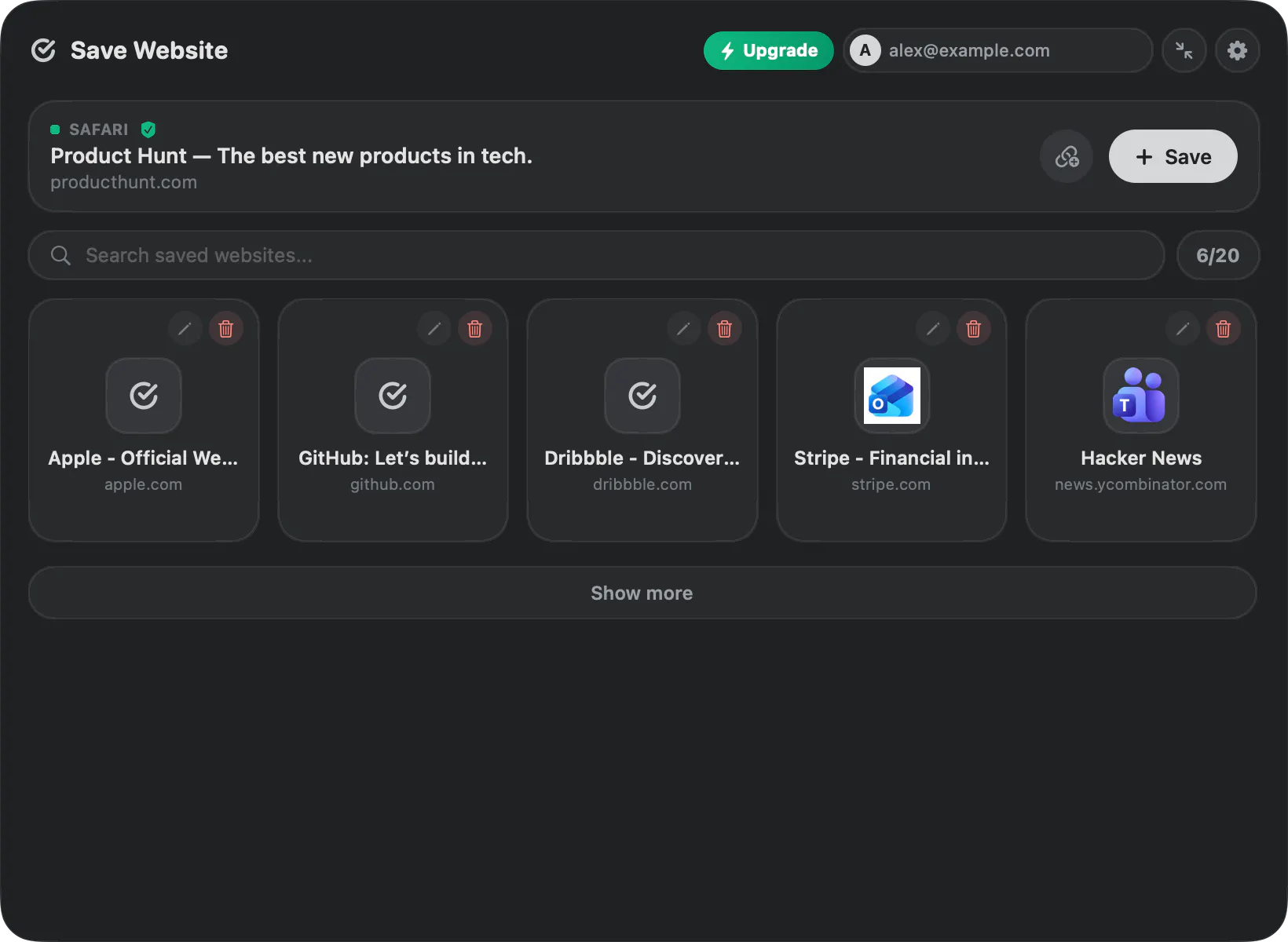Click the dribbble.com domain text
Screen dimensions: 1288x942
tap(642, 484)
